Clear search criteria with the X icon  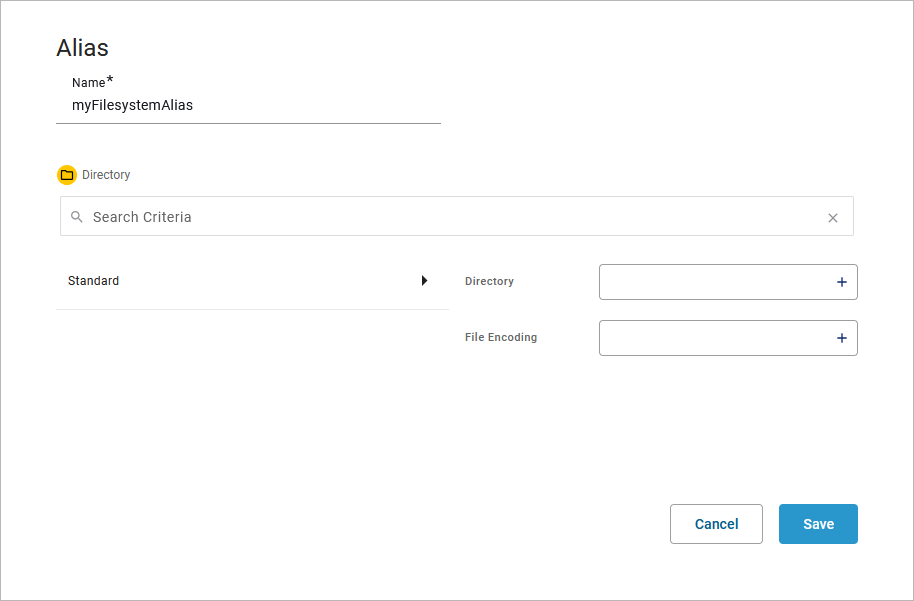point(833,218)
